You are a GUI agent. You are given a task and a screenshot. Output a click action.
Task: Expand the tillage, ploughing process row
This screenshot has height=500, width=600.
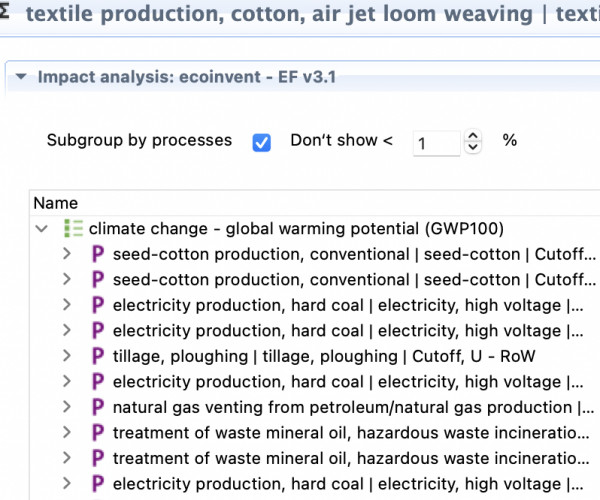[67, 356]
